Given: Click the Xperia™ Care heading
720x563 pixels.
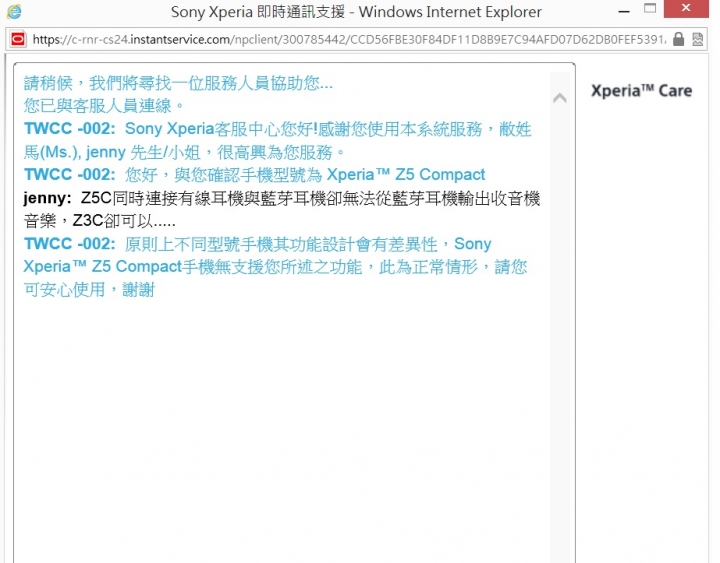Looking at the screenshot, I should point(641,91).
